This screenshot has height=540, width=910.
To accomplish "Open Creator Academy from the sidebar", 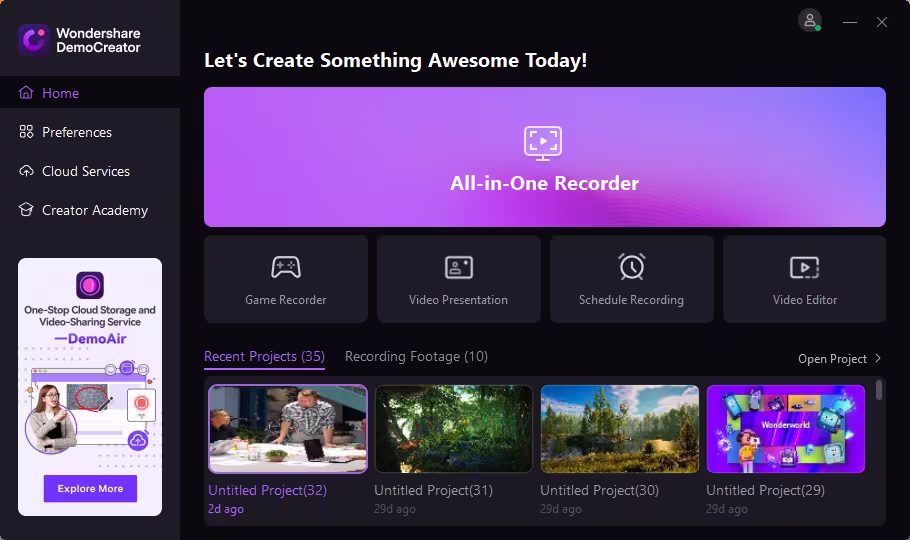I will (90, 210).
